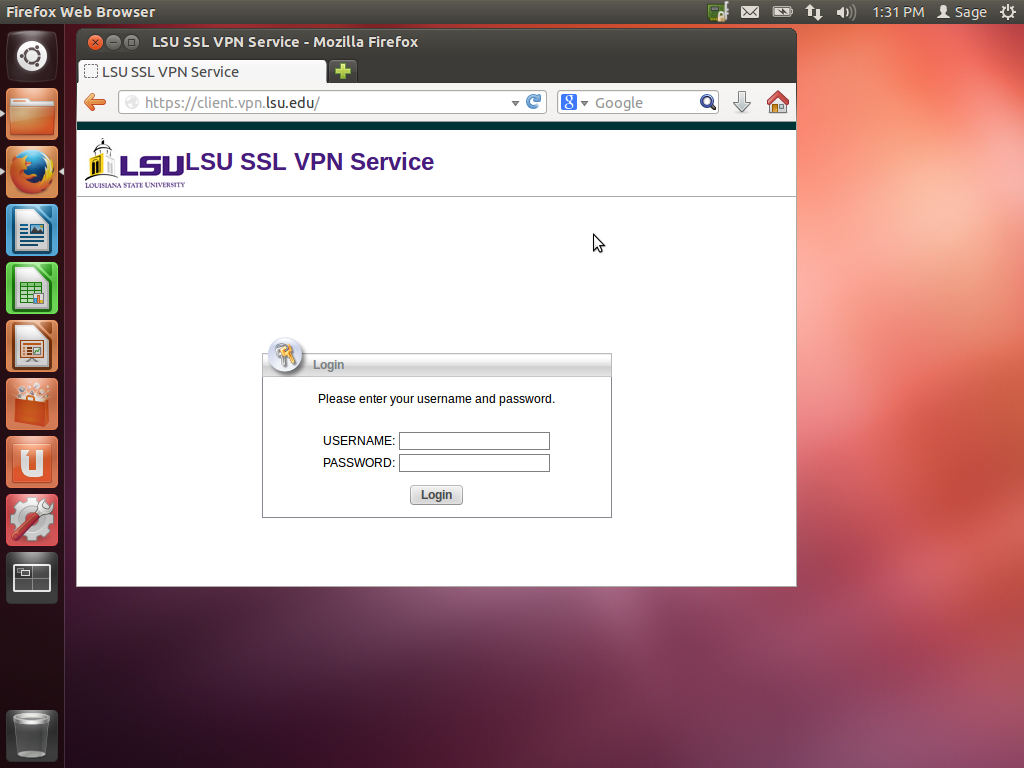Open the network indicator menu

[x=814, y=12]
